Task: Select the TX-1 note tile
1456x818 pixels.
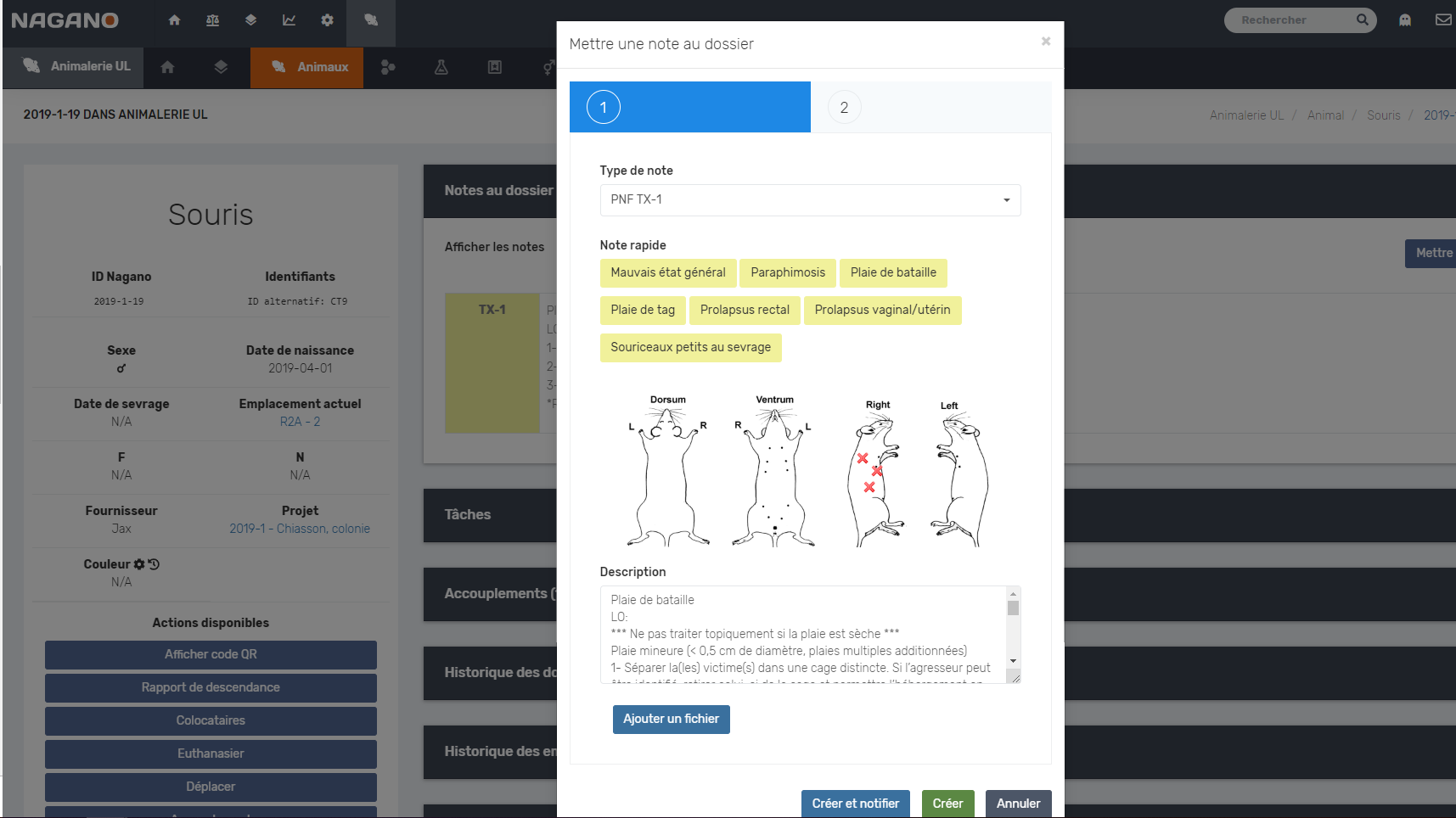Action: pyautogui.click(x=492, y=363)
